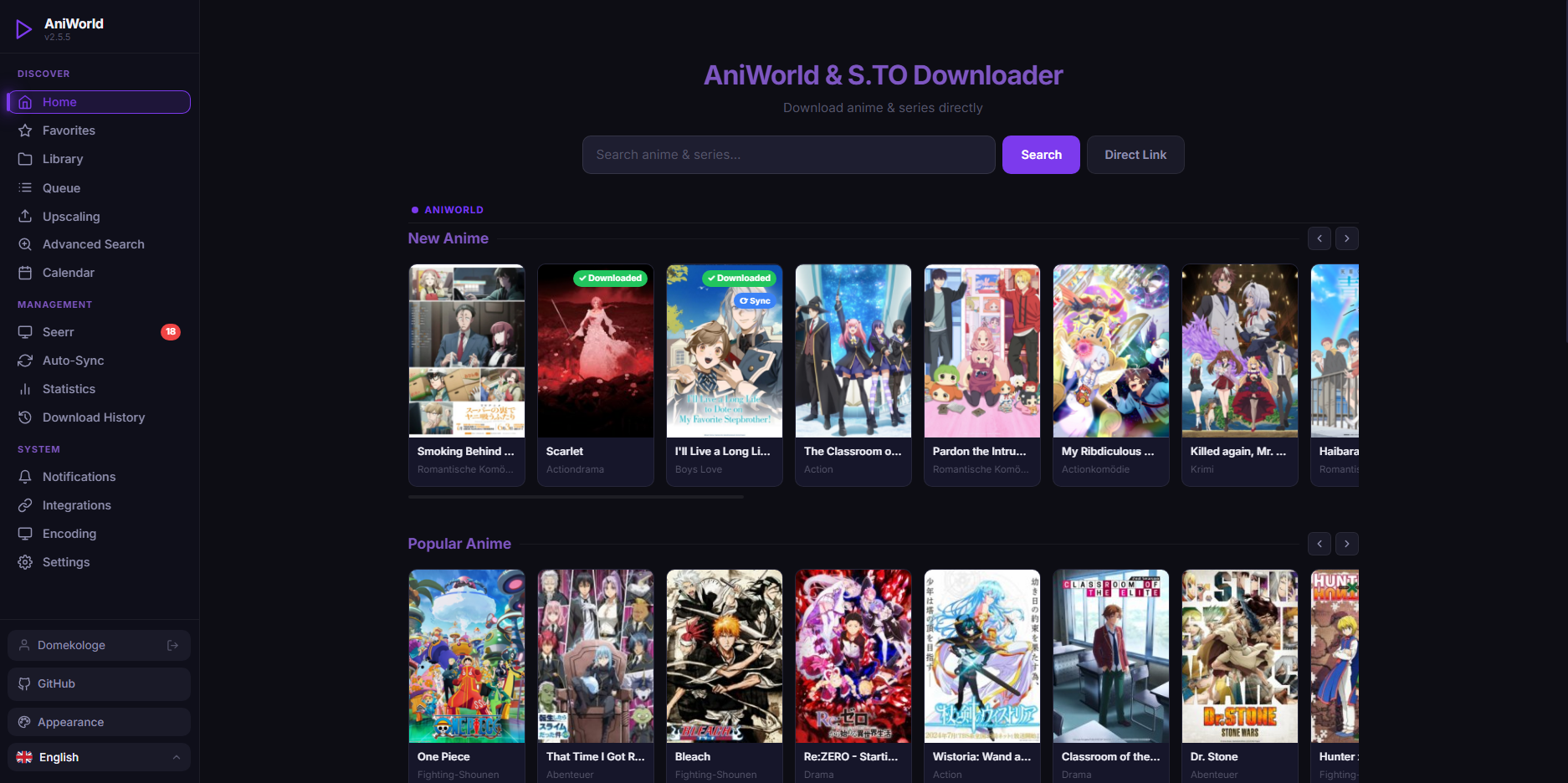Open the Smoking Behind anime card
Screen dimensions: 1568x783
467,375
